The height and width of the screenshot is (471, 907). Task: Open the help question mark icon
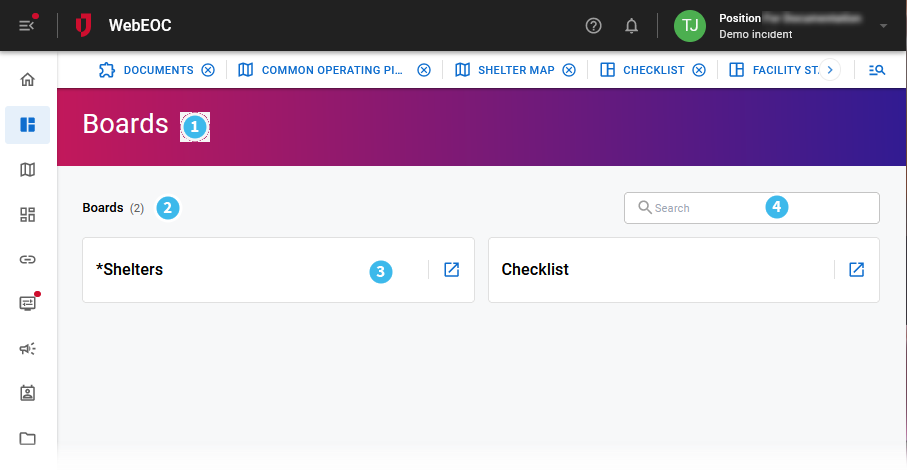coord(593,26)
